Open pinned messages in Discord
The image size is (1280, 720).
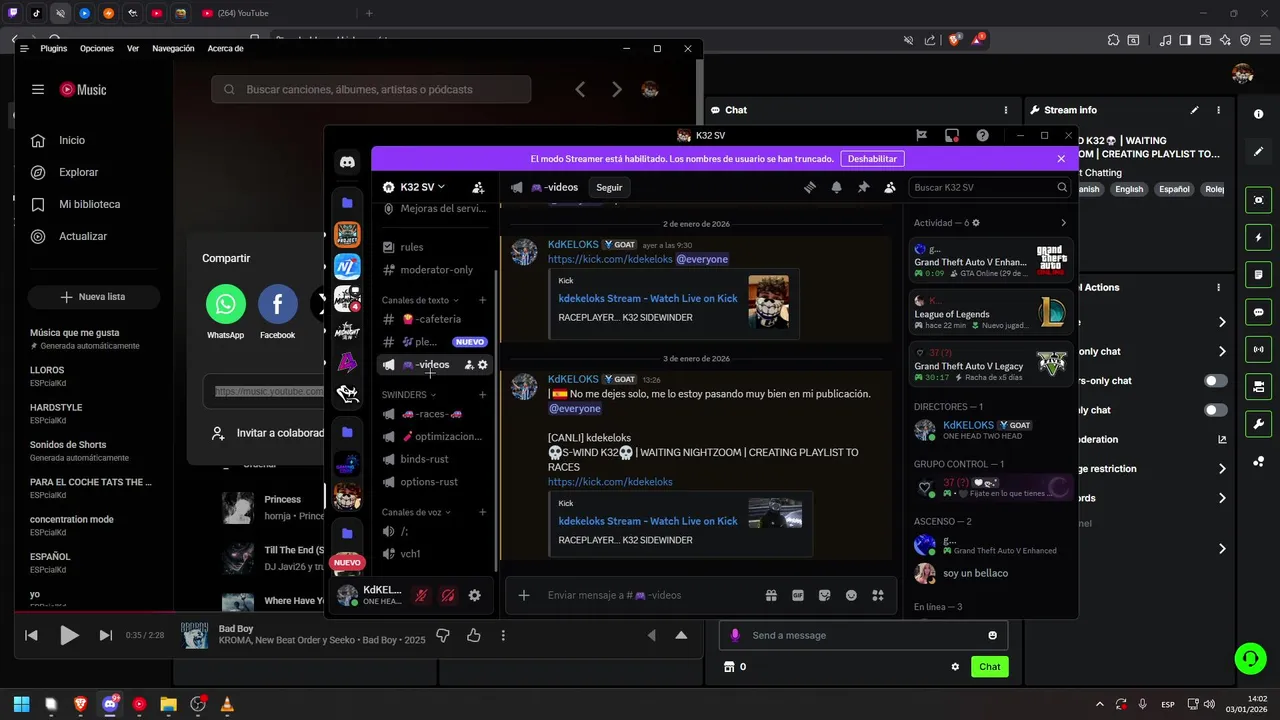click(863, 187)
